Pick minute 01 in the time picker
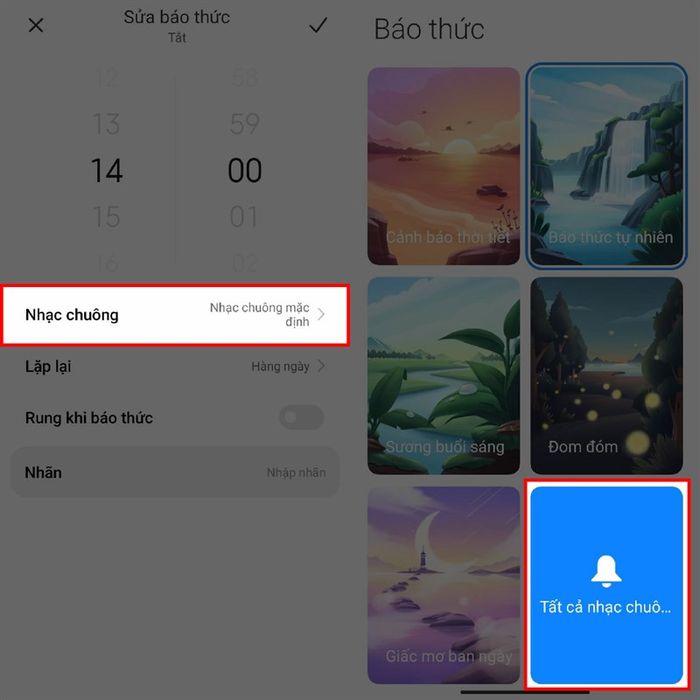 pyautogui.click(x=244, y=217)
